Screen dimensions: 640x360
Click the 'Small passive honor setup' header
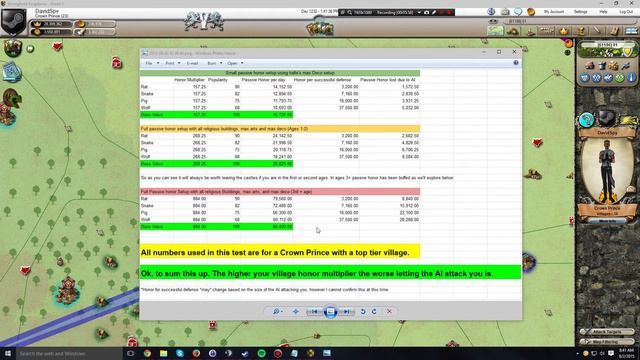click(280, 73)
